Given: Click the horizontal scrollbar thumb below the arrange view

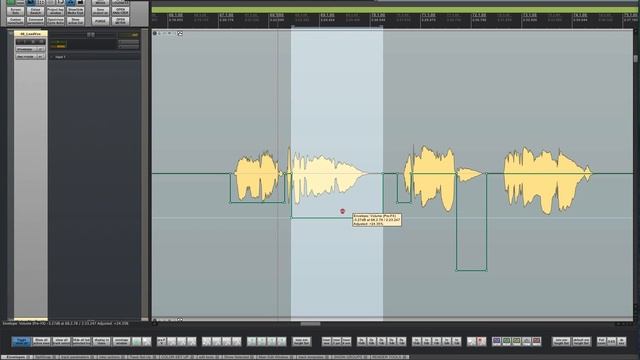Looking at the screenshot, I should pos(310,324).
